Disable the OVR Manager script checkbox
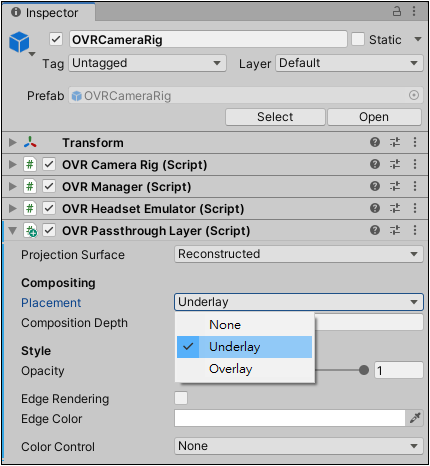Viewport: 430px width, 466px height. click(49, 186)
